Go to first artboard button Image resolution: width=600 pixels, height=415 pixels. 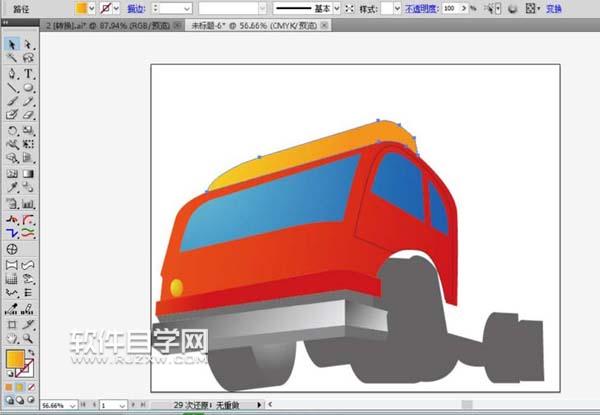coord(83,405)
